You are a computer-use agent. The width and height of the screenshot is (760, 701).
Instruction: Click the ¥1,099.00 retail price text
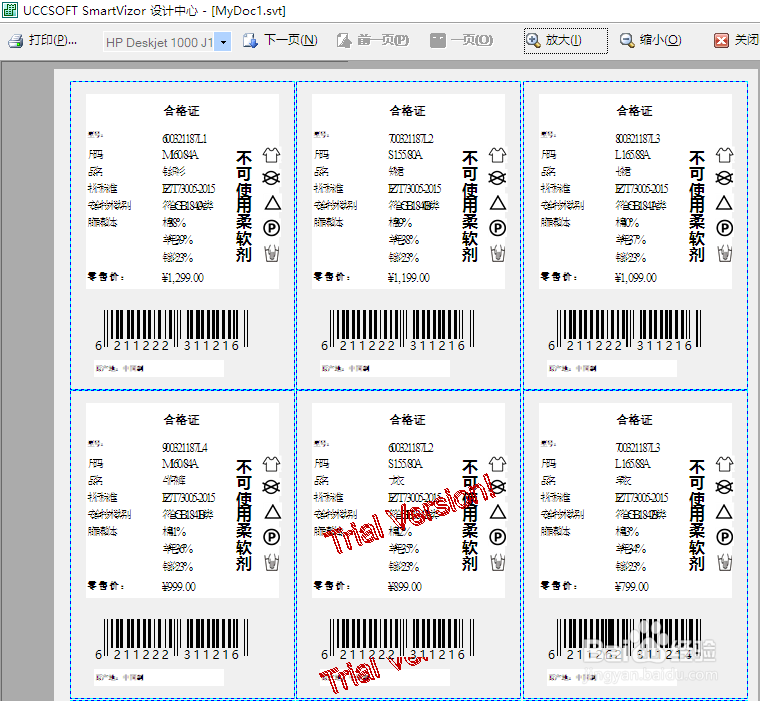[635, 278]
